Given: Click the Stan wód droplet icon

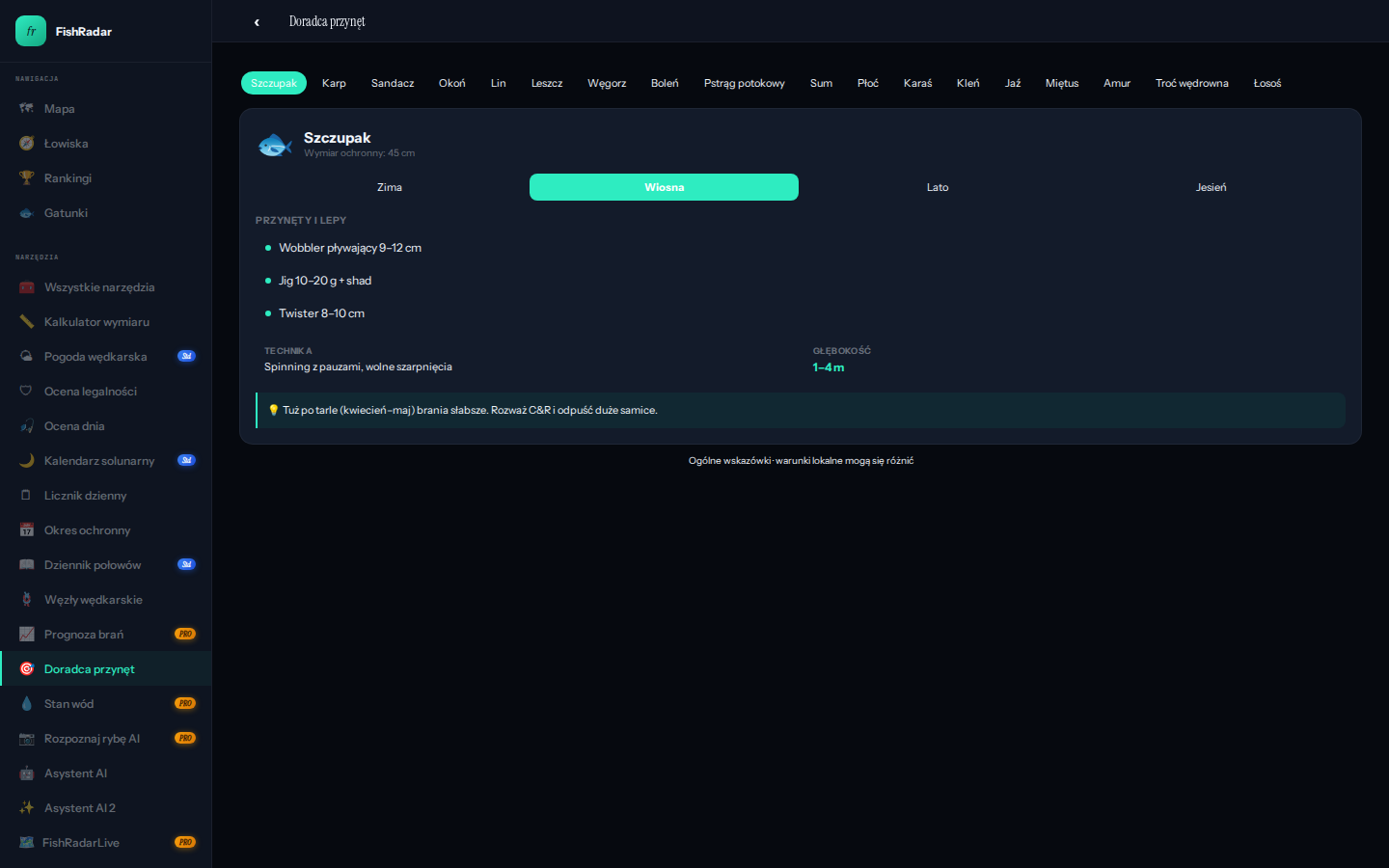Looking at the screenshot, I should point(27,704).
